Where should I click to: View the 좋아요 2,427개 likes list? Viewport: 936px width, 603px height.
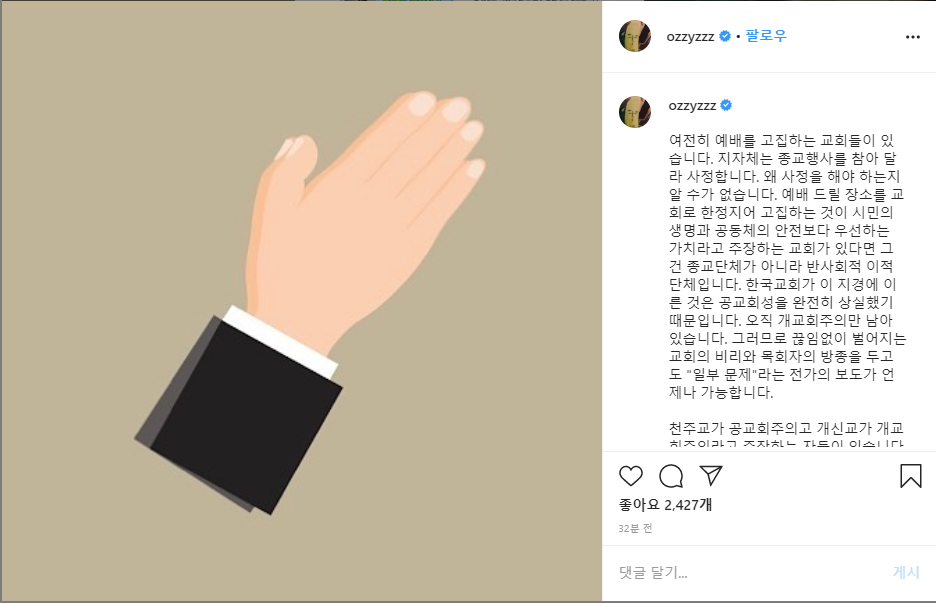point(665,504)
